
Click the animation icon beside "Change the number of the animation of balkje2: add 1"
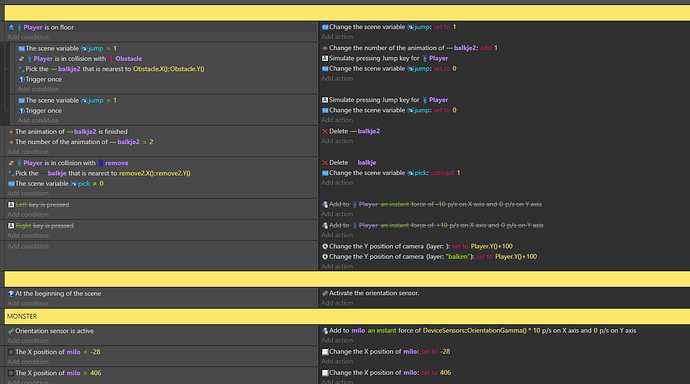point(325,48)
